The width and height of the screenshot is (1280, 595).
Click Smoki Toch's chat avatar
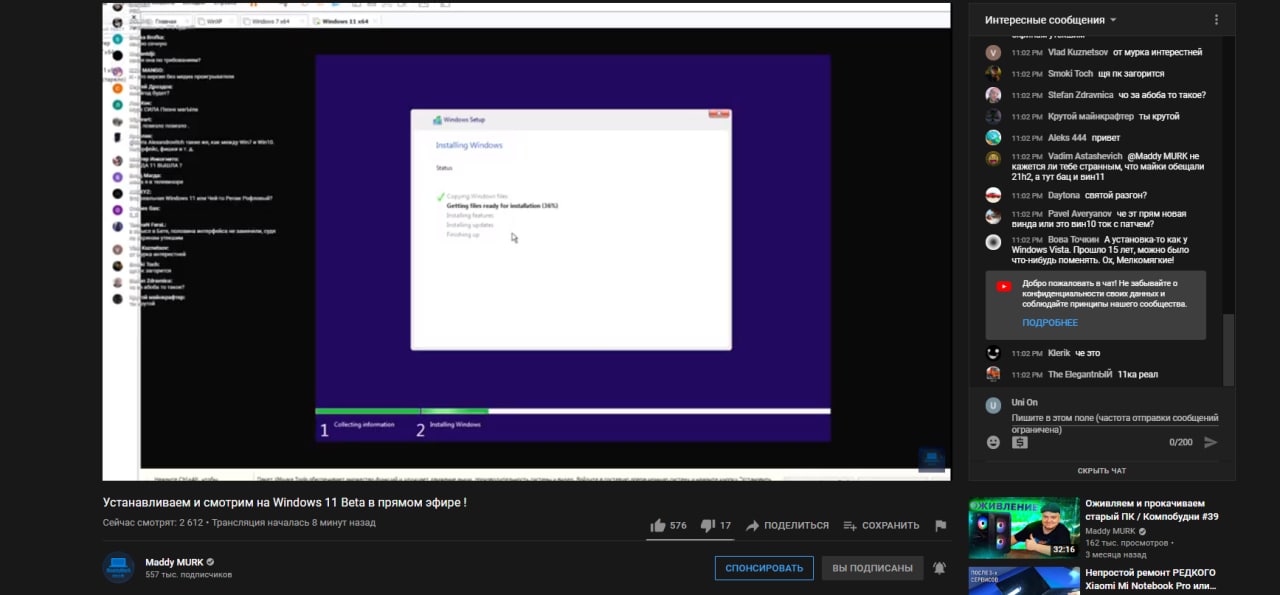click(x=993, y=73)
